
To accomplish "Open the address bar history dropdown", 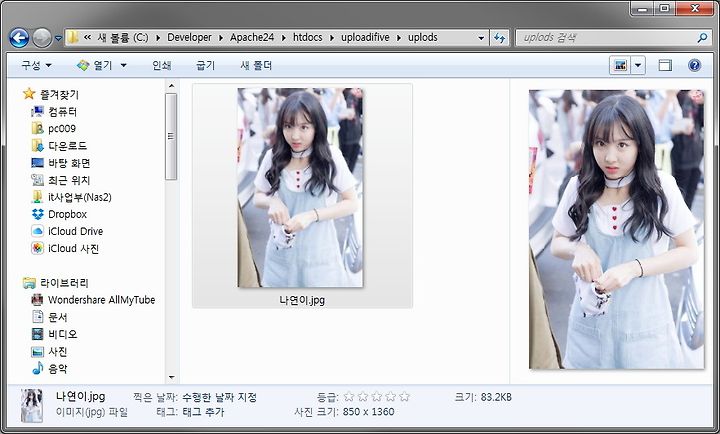I will [x=481, y=38].
